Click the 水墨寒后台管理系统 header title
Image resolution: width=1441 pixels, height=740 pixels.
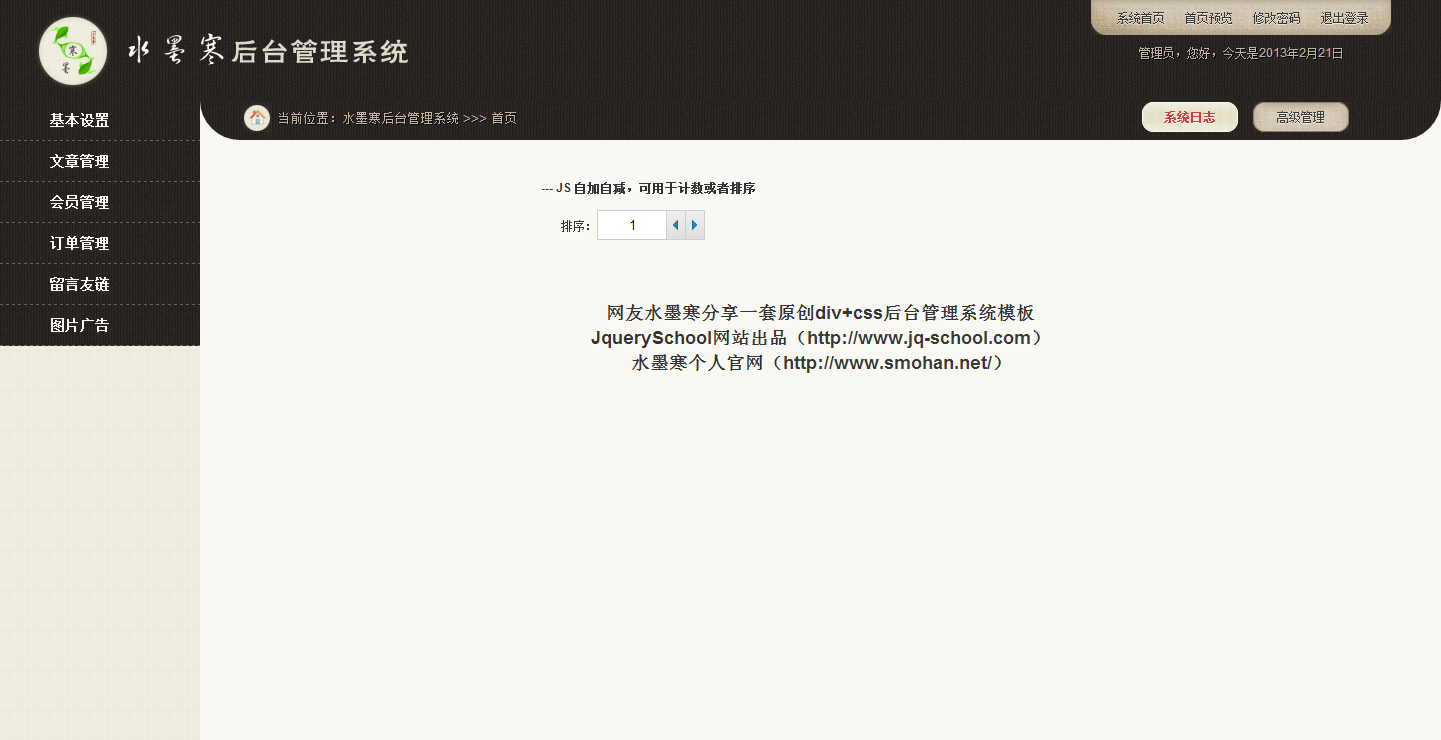pos(268,51)
